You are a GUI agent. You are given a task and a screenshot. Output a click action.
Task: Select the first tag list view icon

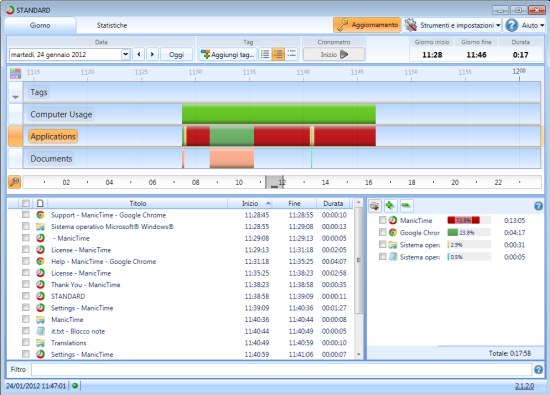click(265, 54)
